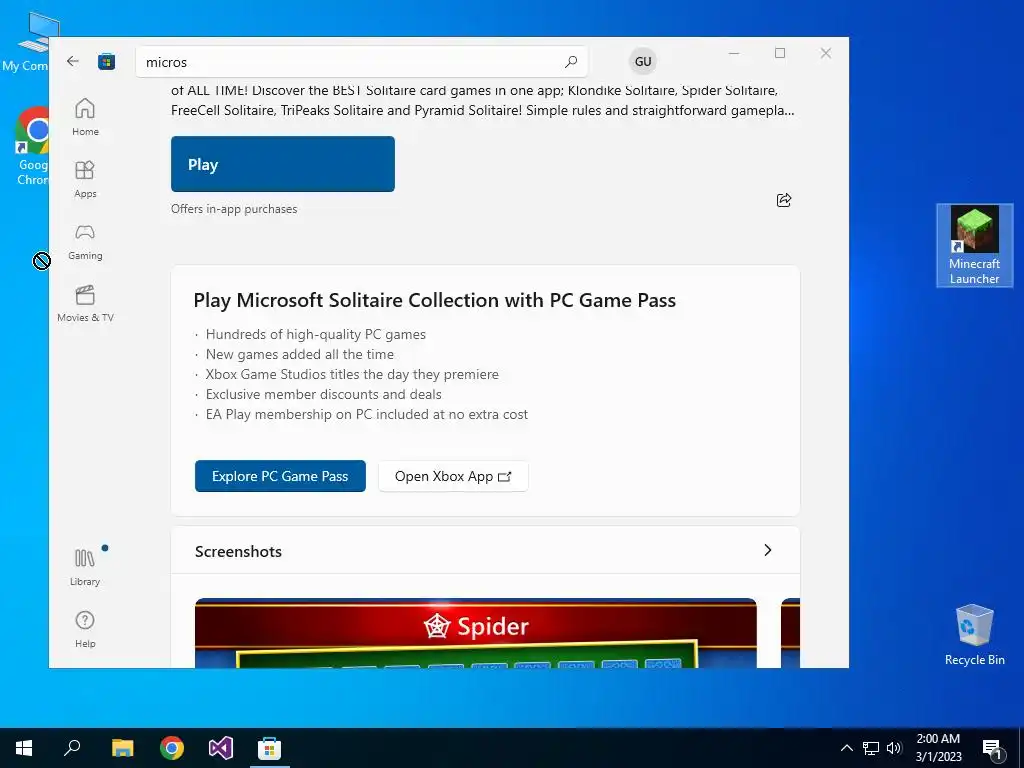Expand Screenshots with the chevron arrow
The image size is (1024, 768).
pos(767,551)
